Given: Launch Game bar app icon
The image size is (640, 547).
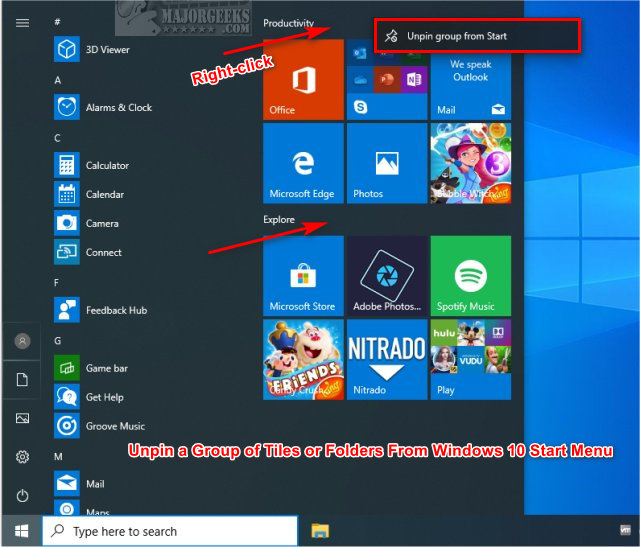Looking at the screenshot, I should click(x=67, y=368).
